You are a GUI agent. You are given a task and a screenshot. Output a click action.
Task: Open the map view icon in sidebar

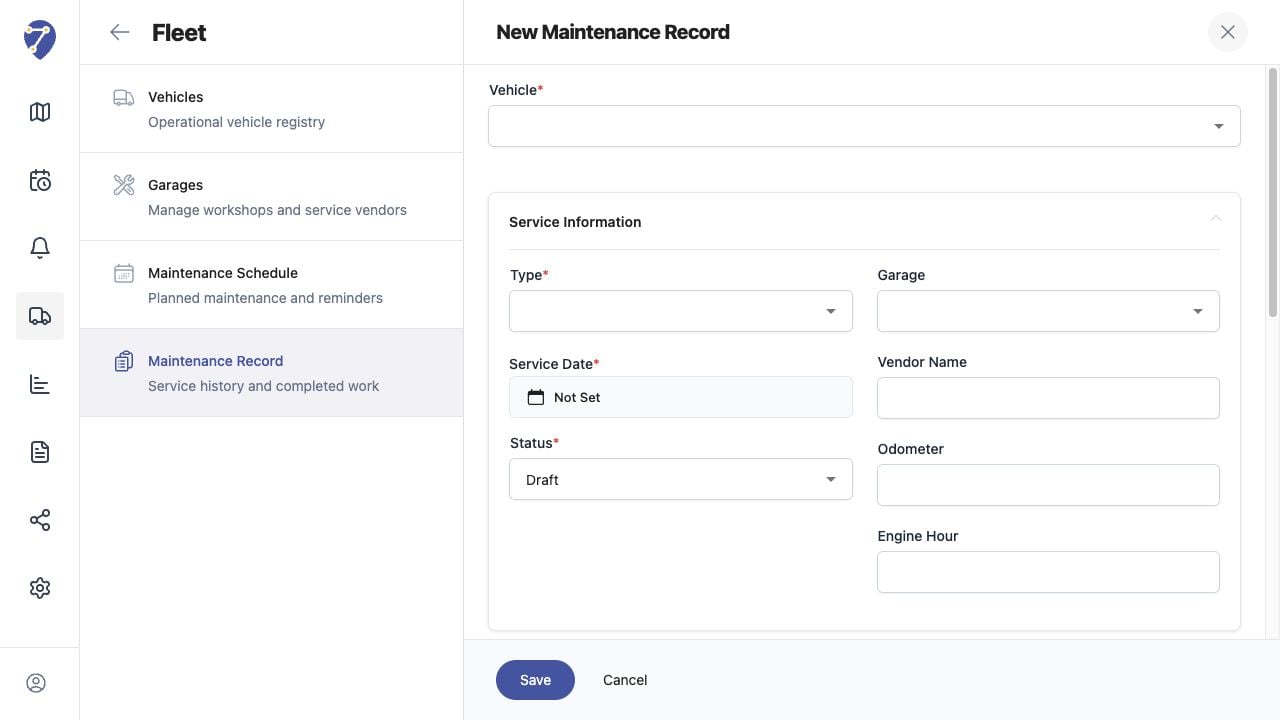click(x=40, y=112)
